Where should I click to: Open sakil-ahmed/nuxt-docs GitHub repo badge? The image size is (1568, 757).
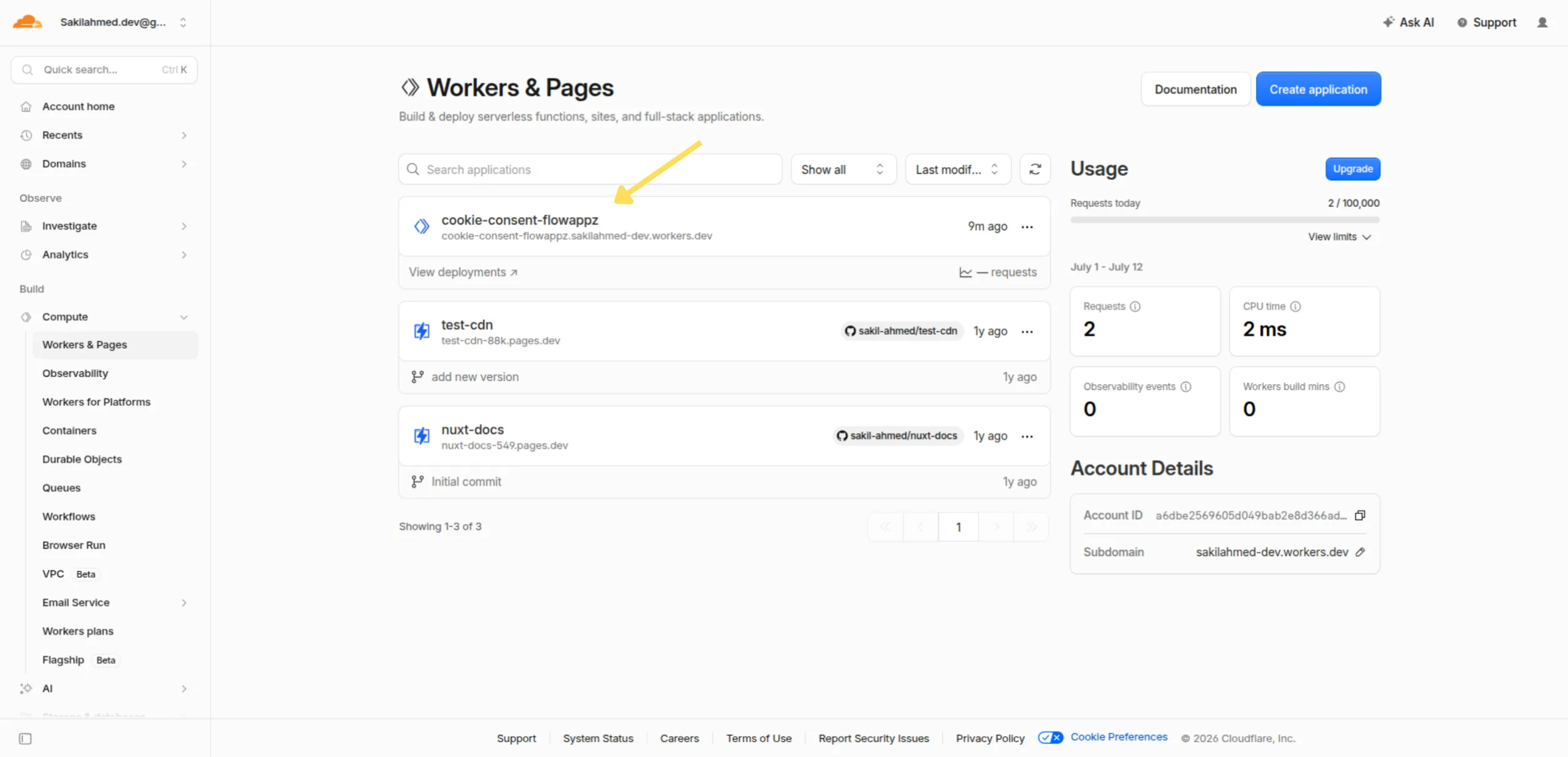tap(897, 436)
